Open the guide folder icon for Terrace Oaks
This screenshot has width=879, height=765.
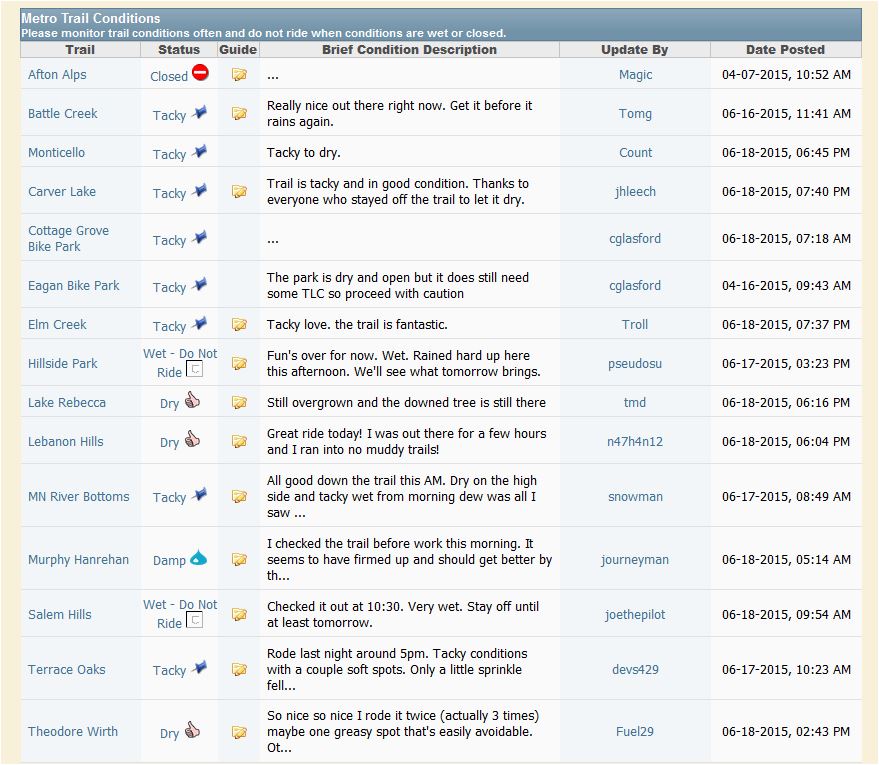point(239,670)
